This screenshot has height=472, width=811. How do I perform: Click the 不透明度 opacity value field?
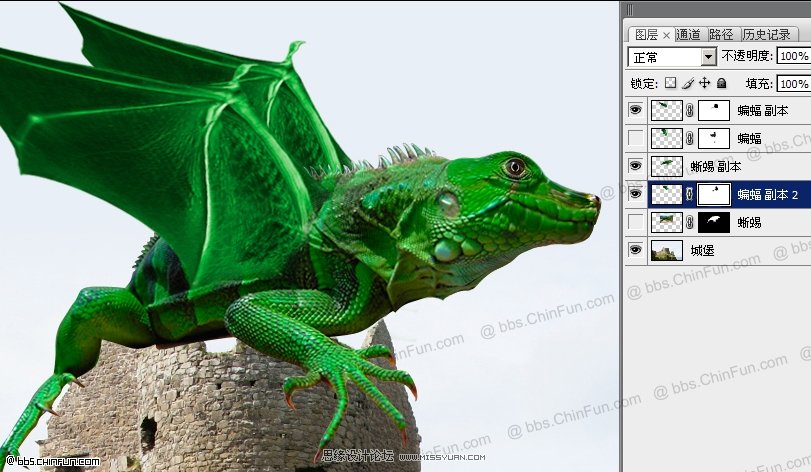coord(793,56)
